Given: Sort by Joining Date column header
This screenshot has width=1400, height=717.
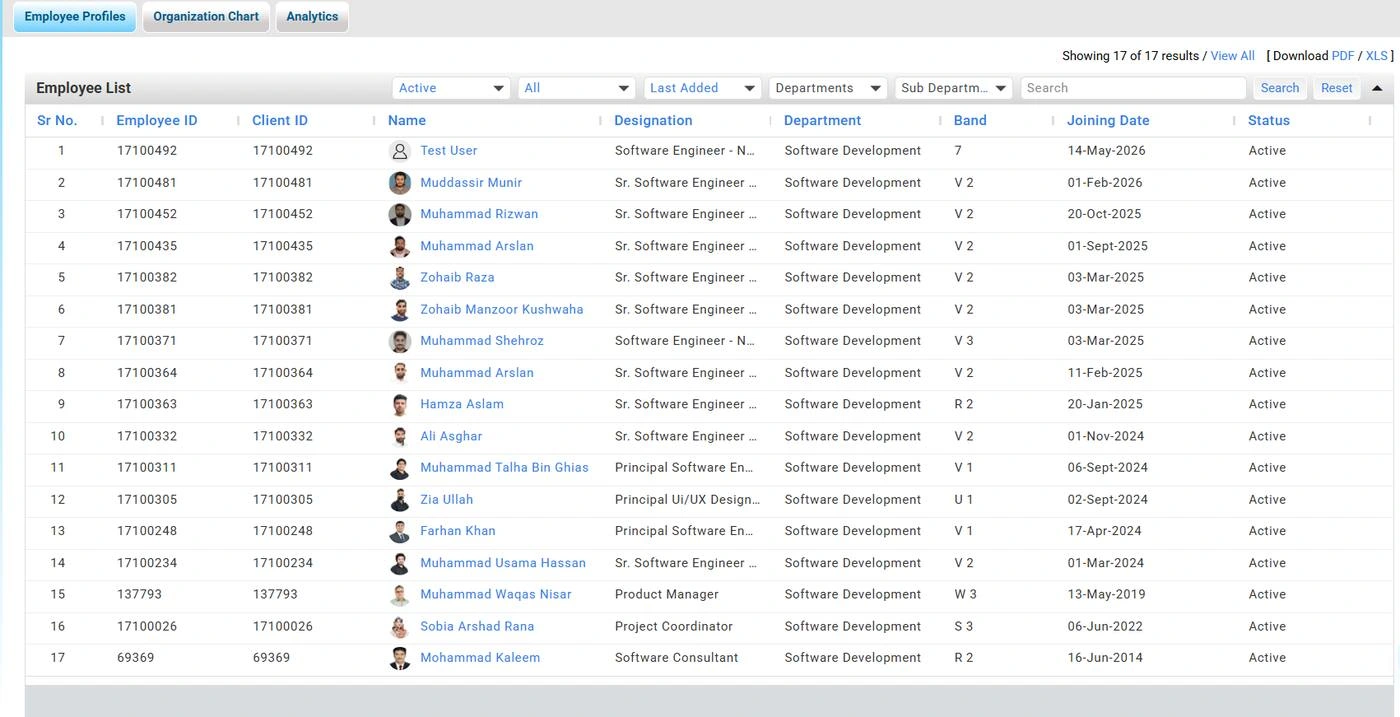Looking at the screenshot, I should (1108, 120).
